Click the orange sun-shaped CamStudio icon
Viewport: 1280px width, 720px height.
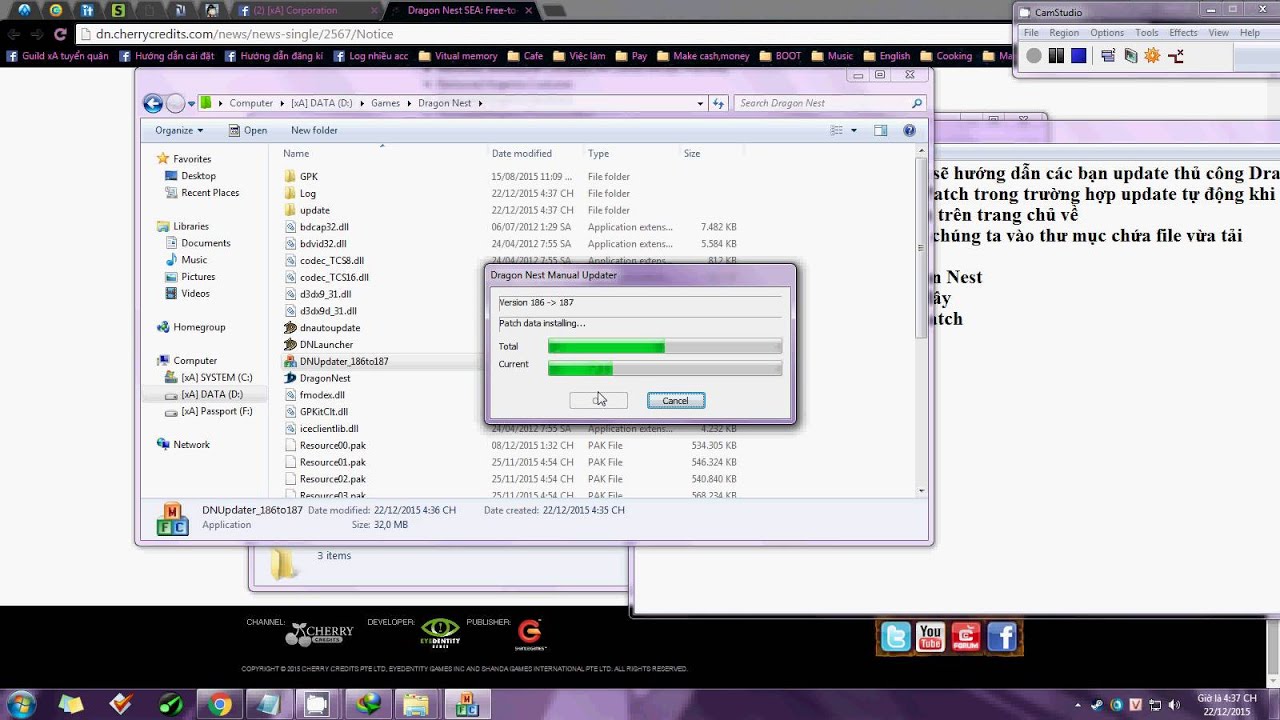pyautogui.click(x=1152, y=56)
